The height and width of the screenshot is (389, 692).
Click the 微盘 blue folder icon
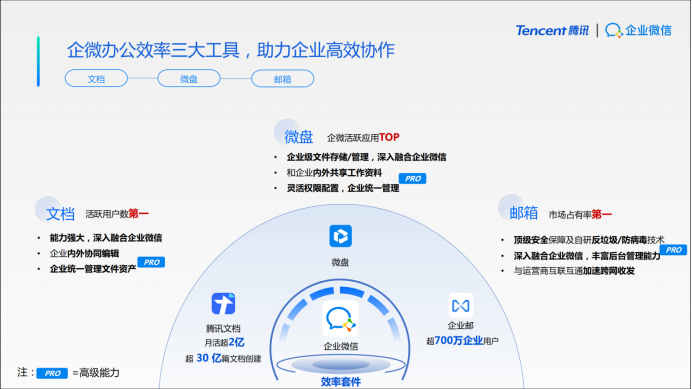coord(340,236)
